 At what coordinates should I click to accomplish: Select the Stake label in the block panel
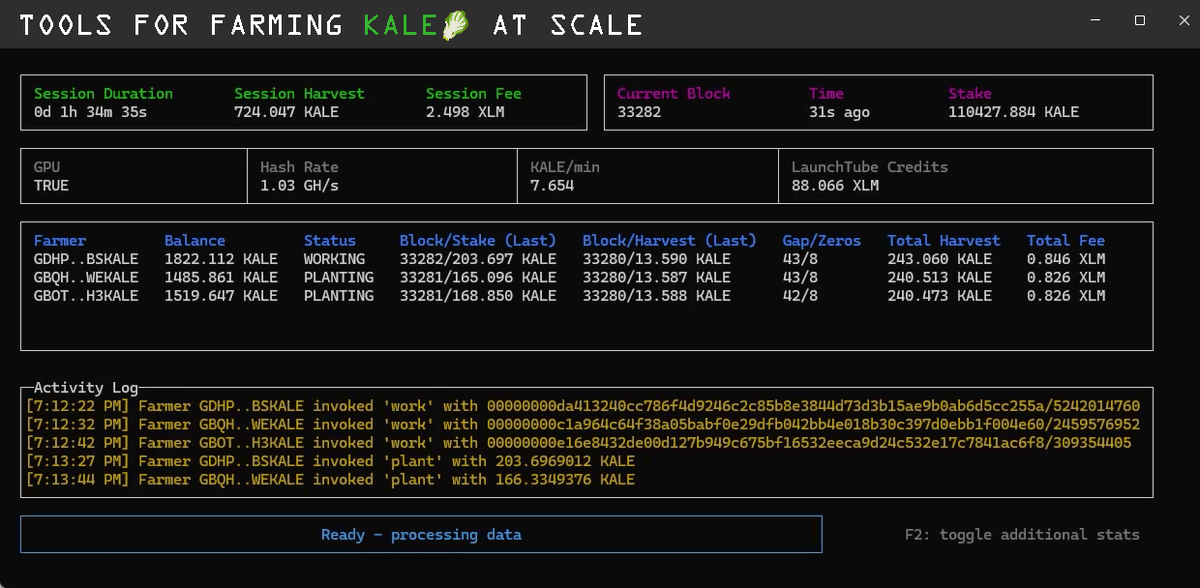click(970, 93)
